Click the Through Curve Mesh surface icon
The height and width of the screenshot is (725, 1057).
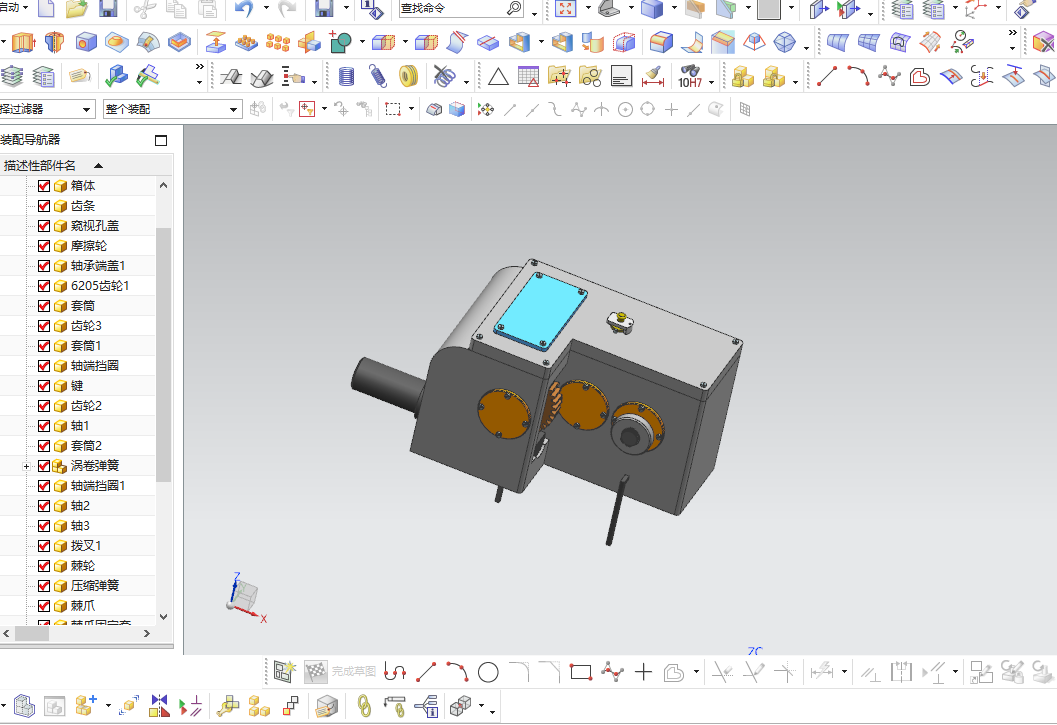point(868,42)
